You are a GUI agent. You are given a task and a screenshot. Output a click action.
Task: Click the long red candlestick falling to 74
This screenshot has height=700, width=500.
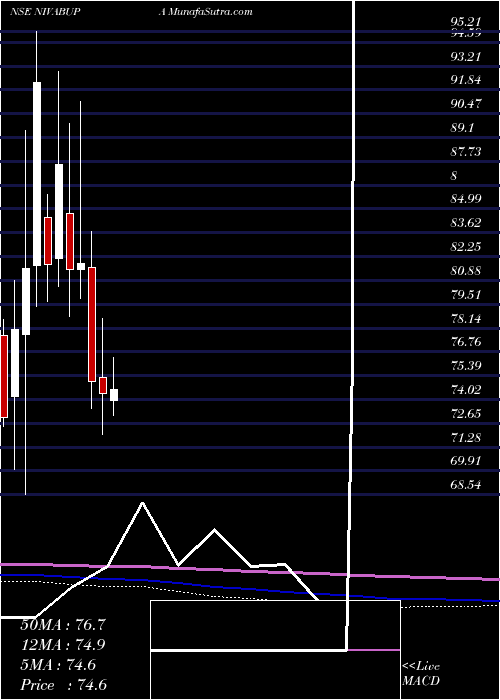92,324
